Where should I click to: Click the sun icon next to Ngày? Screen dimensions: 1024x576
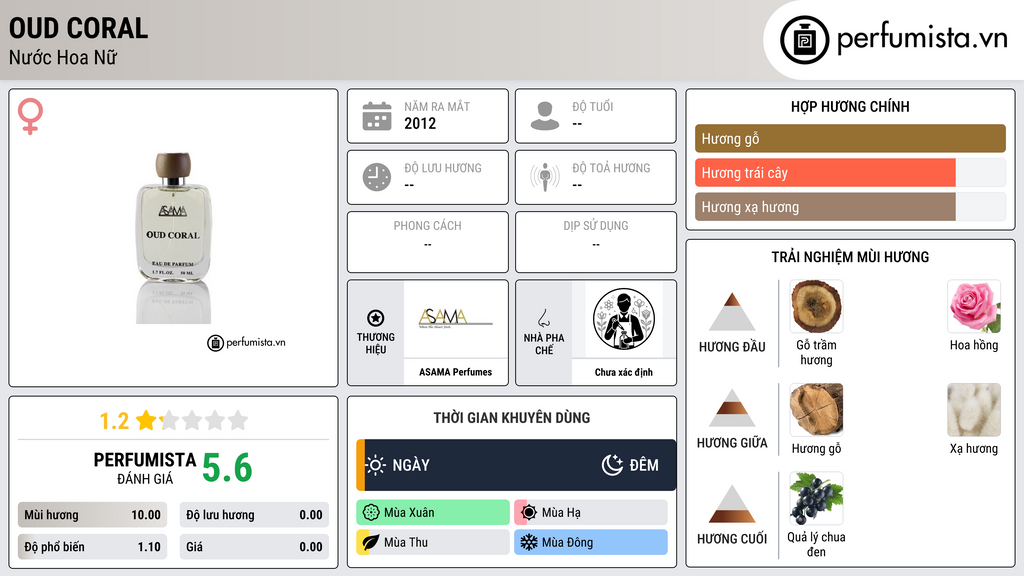pyautogui.click(x=376, y=465)
